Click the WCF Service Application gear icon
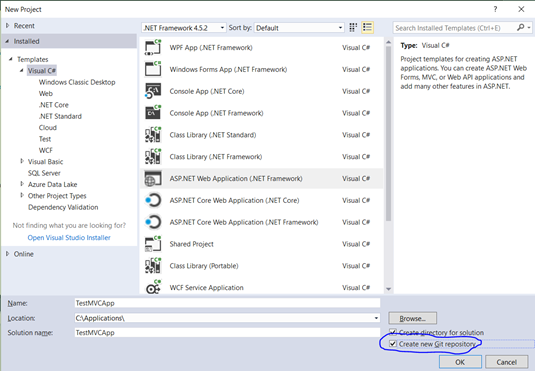535x371 pixels. point(153,287)
